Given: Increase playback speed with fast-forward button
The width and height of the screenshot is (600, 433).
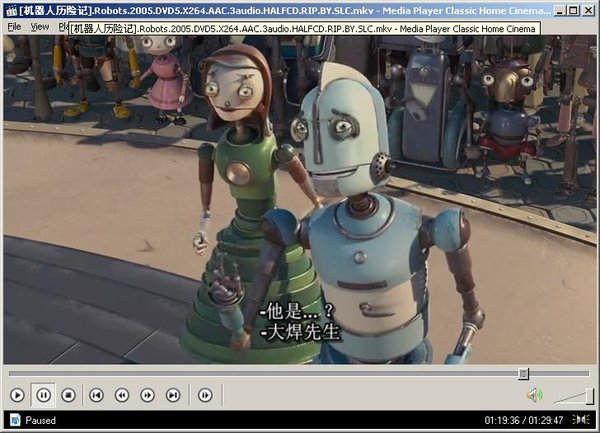Looking at the screenshot, I should tap(148, 395).
